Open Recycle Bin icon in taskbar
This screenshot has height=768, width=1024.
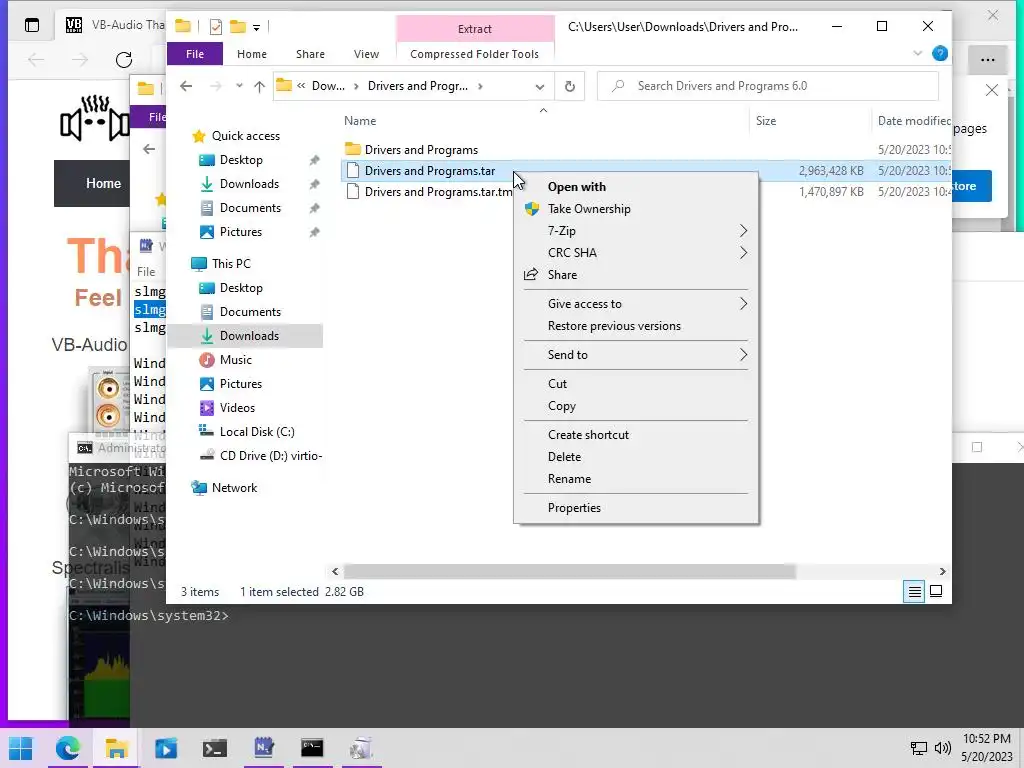coord(361,748)
